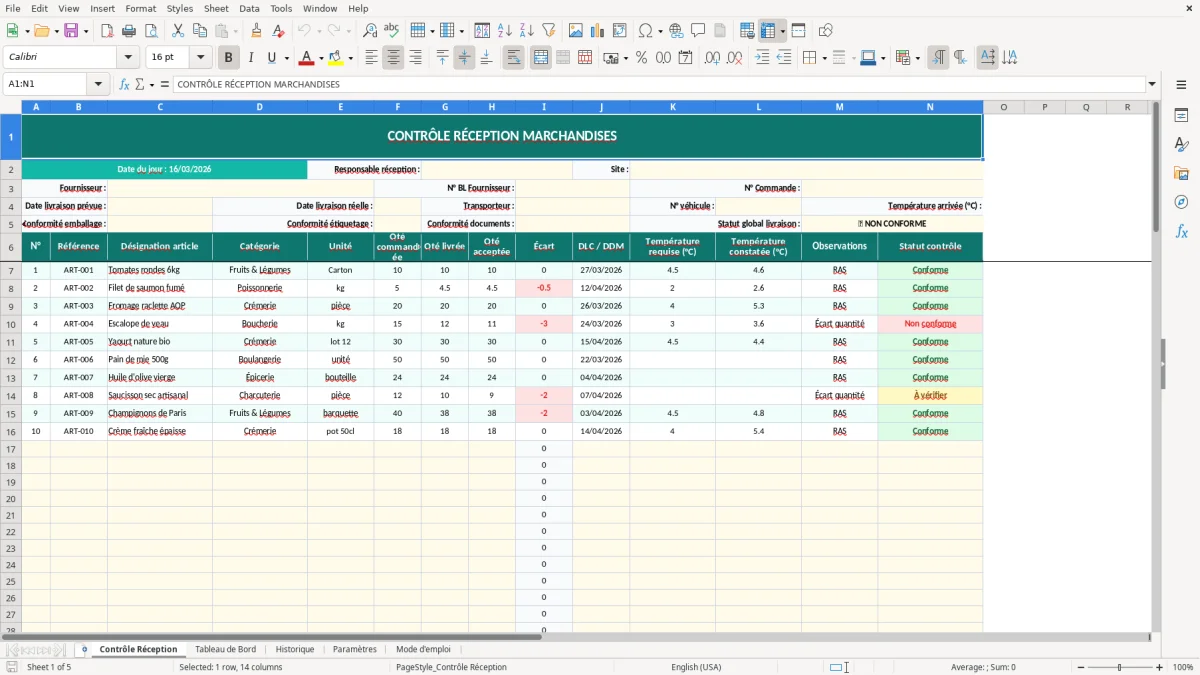
Task: Adjust the zoom slider
Action: point(1119,667)
